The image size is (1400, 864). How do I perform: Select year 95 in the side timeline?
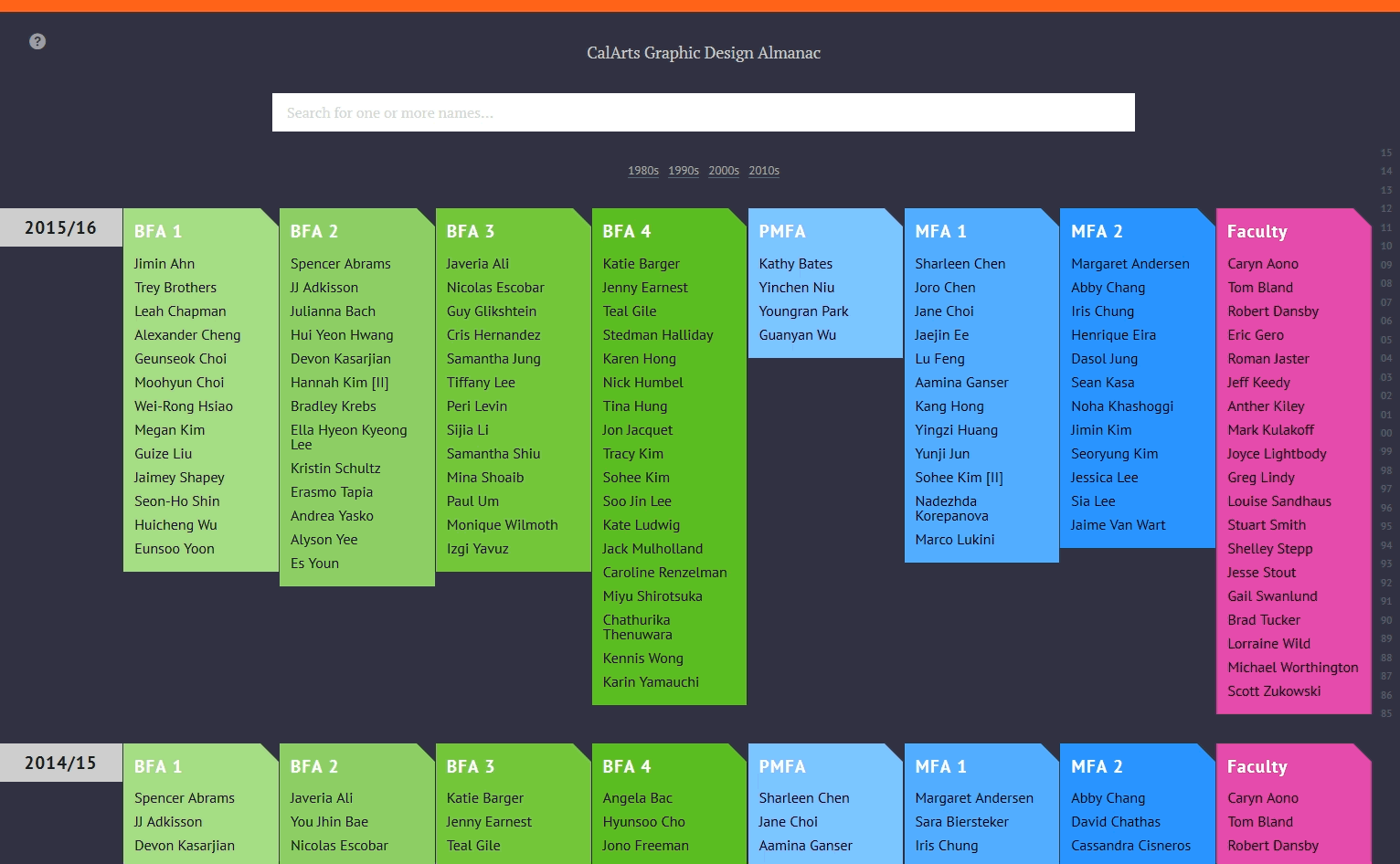(x=1386, y=526)
